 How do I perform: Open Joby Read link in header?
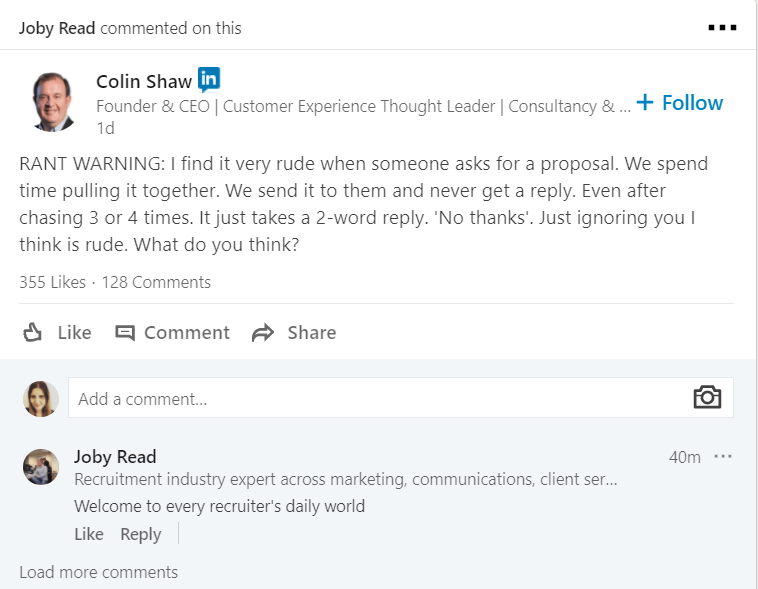click(57, 28)
